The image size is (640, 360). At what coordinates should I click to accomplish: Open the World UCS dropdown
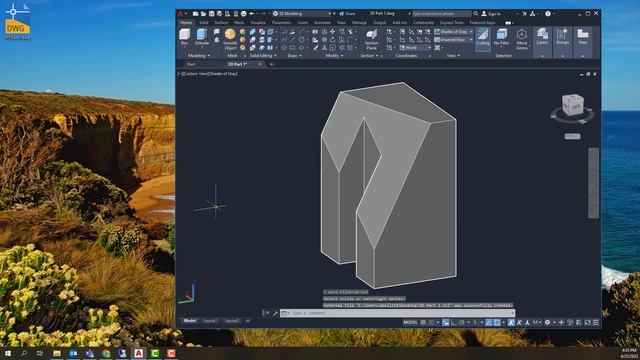415,48
